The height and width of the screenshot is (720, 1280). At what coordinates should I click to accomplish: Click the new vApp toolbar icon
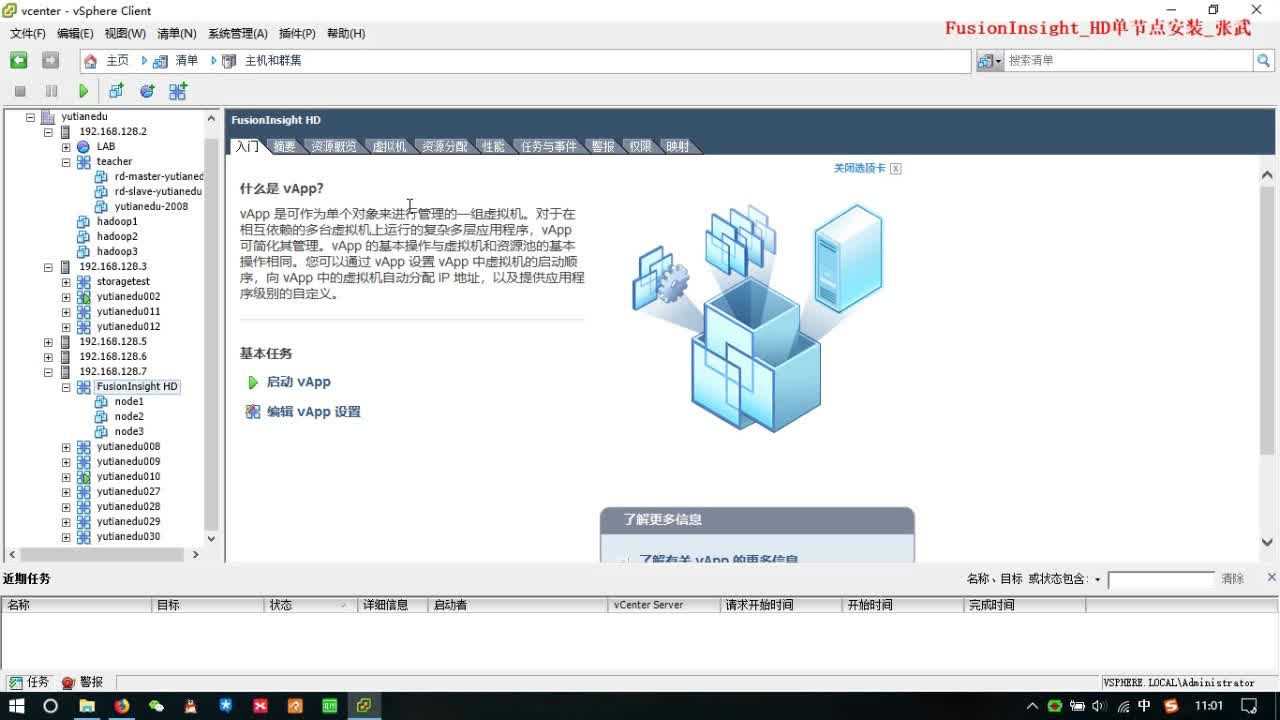coord(178,91)
